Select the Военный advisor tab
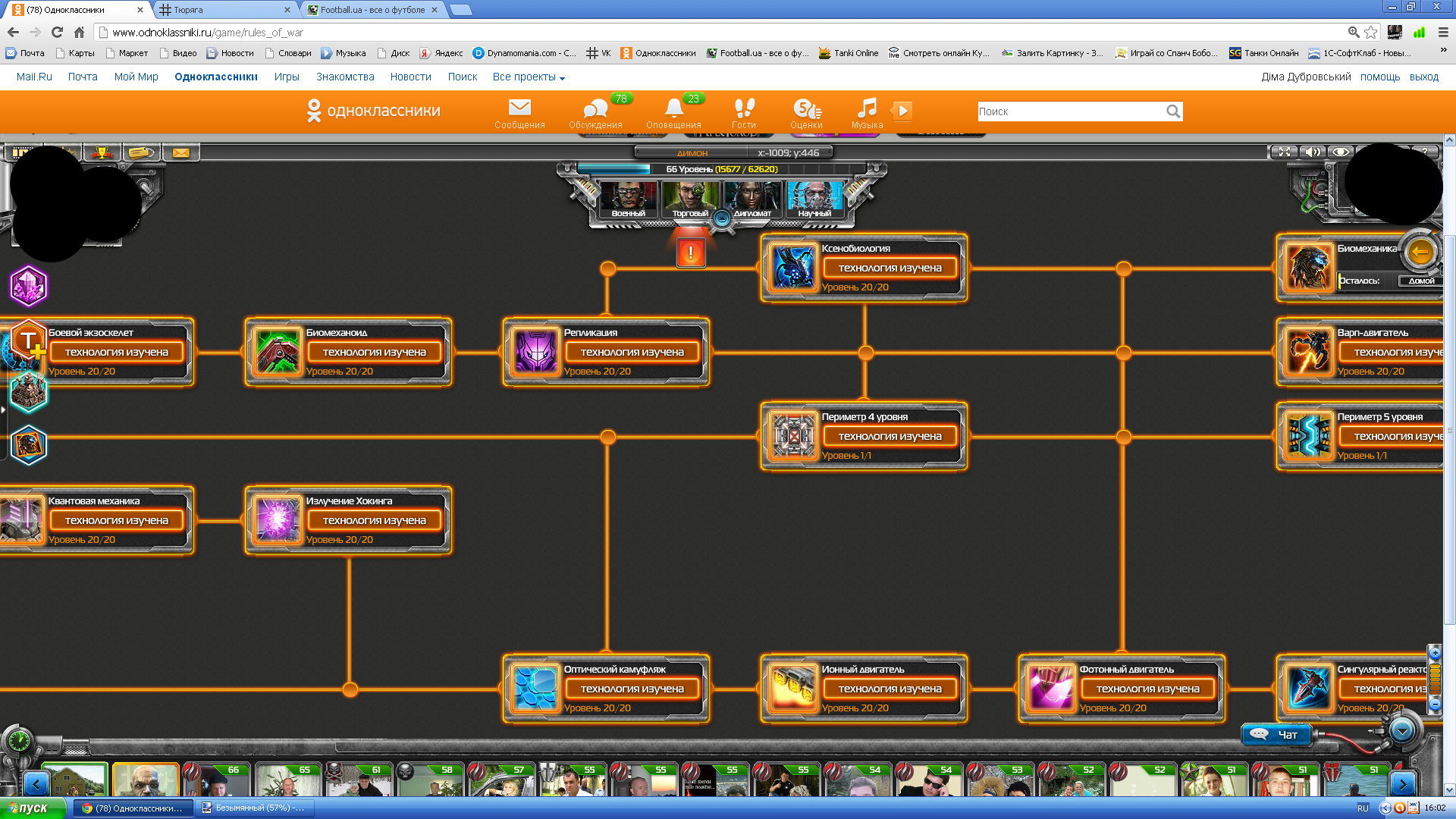The width and height of the screenshot is (1456, 819). click(629, 199)
